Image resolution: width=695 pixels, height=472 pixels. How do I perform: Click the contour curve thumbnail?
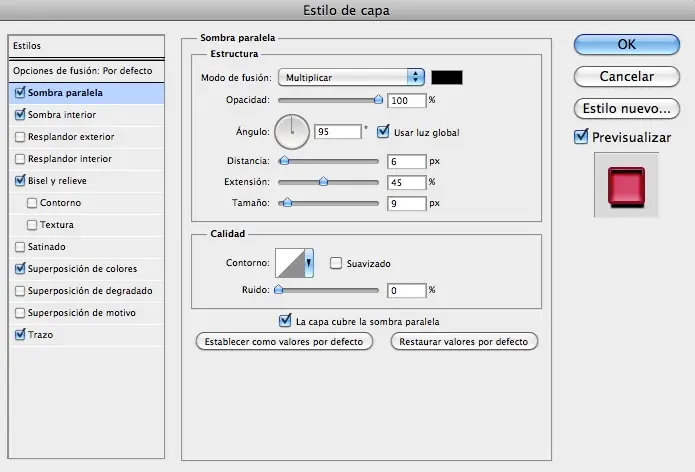290,263
